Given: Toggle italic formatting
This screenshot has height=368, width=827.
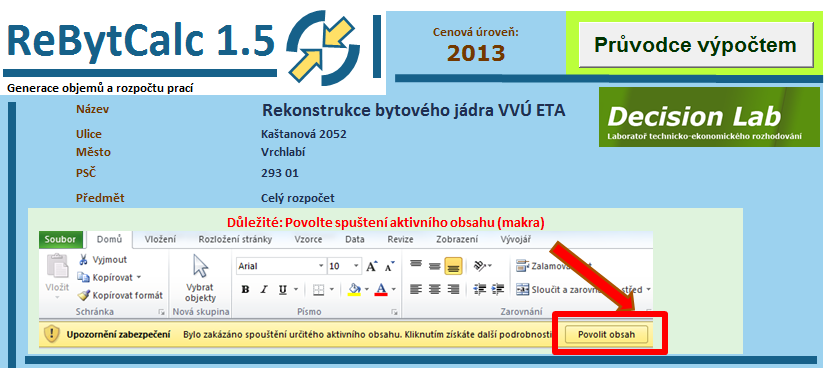Looking at the screenshot, I should coord(264,289).
